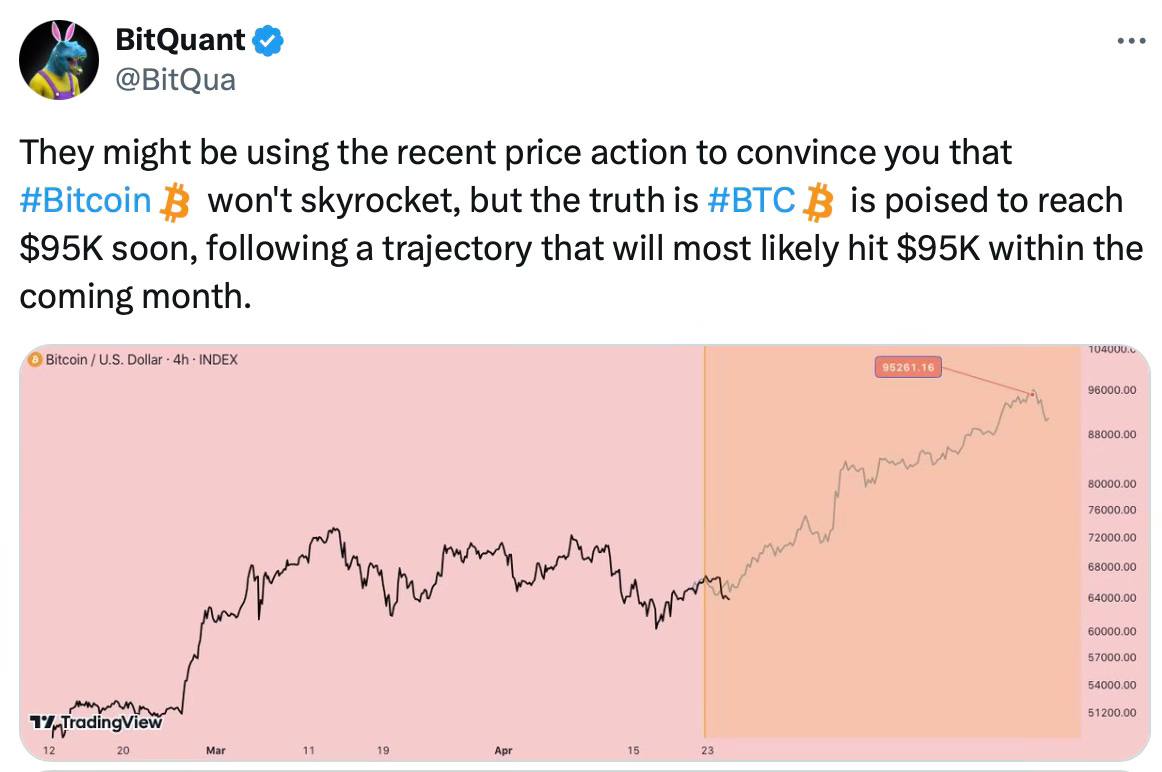Click the 23 date marker on axis
1162x772 pixels.
pos(708,751)
